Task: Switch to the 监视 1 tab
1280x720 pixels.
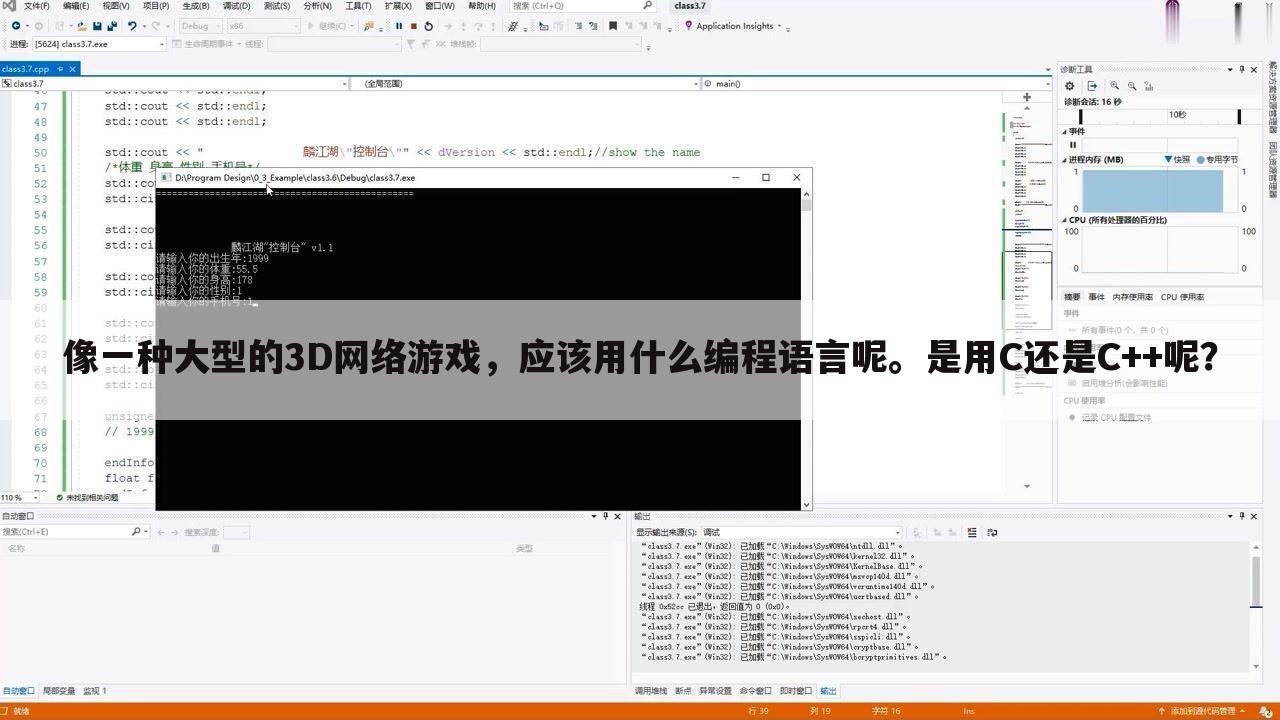Action: pos(95,691)
